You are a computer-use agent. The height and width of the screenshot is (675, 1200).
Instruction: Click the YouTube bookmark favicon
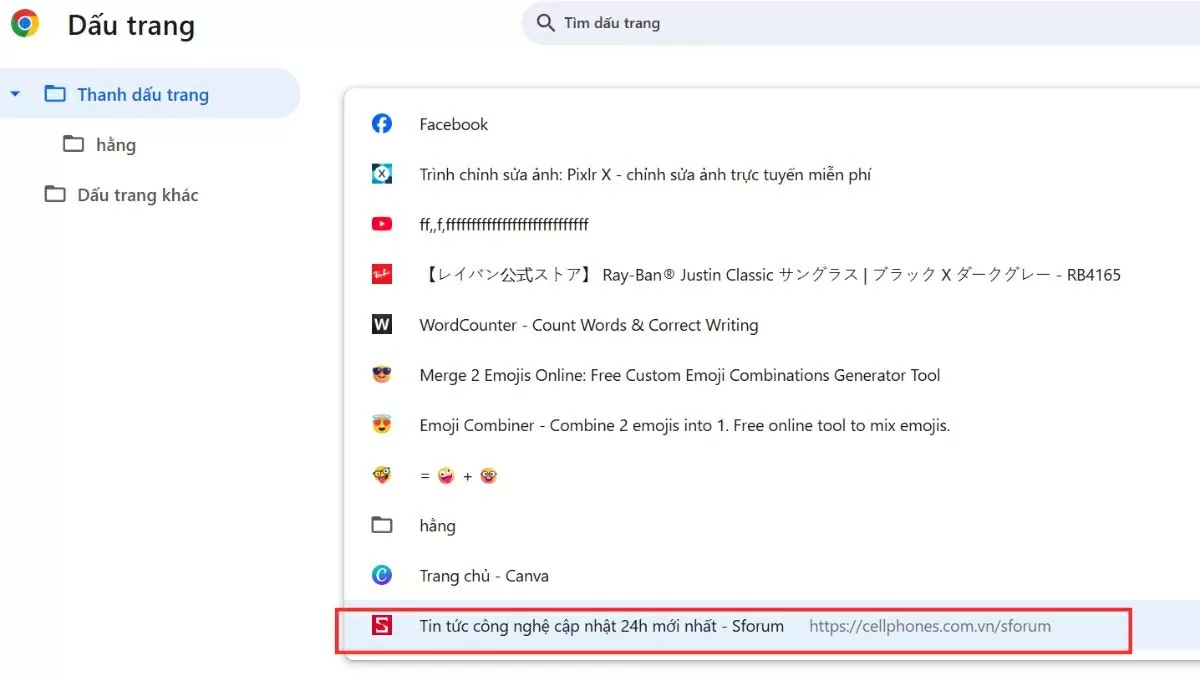(x=382, y=224)
